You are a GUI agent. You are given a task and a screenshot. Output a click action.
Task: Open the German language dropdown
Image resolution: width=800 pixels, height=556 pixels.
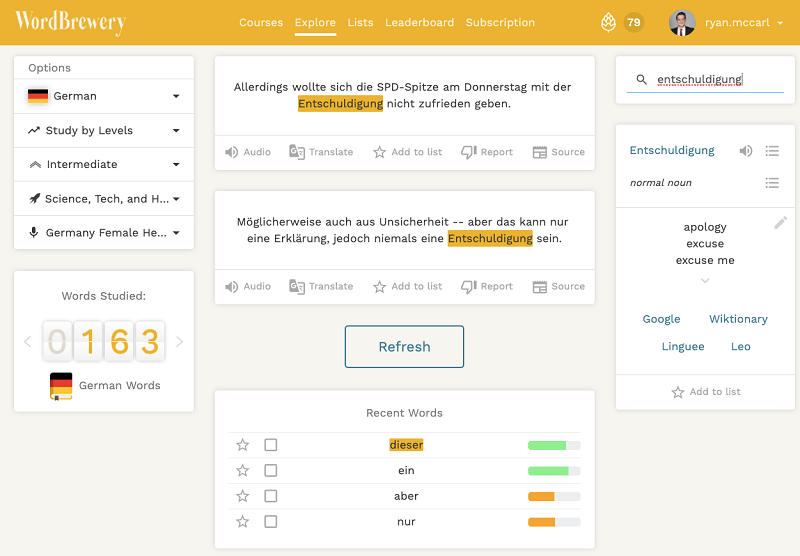104,96
